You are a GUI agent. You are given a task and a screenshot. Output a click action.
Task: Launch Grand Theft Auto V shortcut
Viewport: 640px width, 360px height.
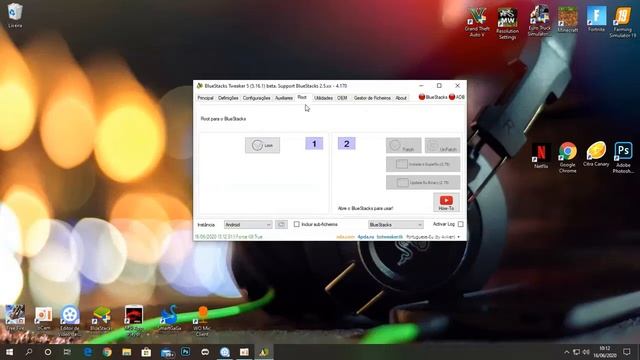pos(477,22)
